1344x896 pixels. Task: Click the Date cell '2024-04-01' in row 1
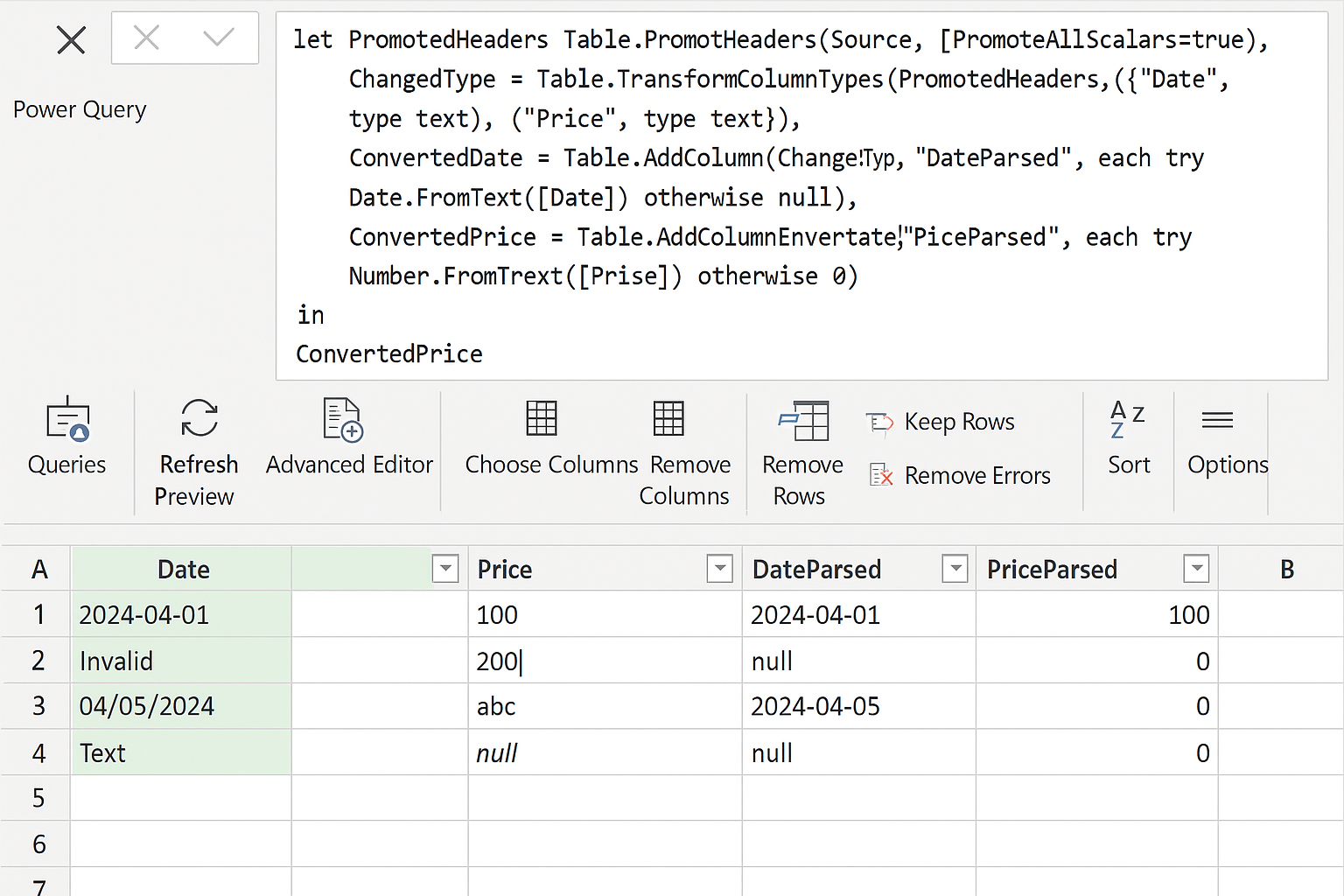(x=181, y=614)
